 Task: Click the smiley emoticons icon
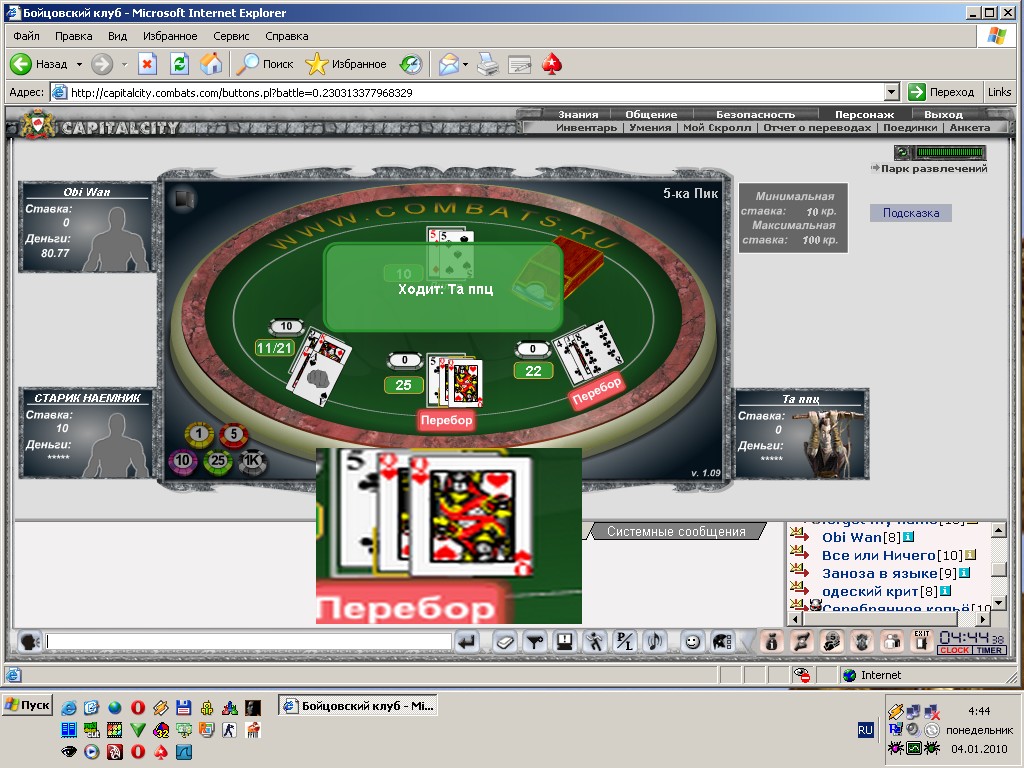point(692,642)
